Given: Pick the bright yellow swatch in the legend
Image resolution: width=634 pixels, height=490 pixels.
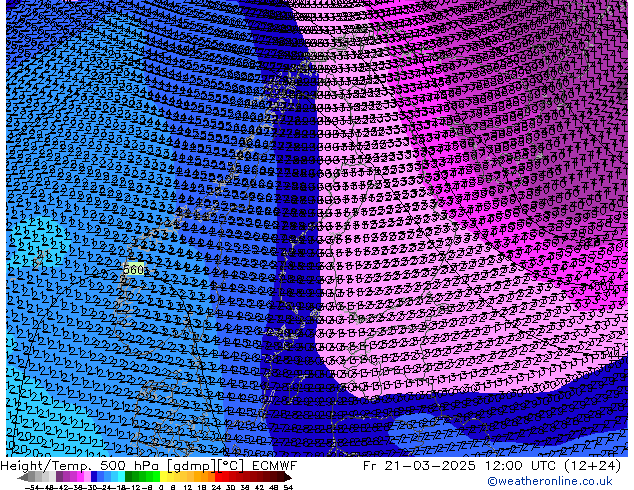Looking at the screenshot, I should (163, 476).
